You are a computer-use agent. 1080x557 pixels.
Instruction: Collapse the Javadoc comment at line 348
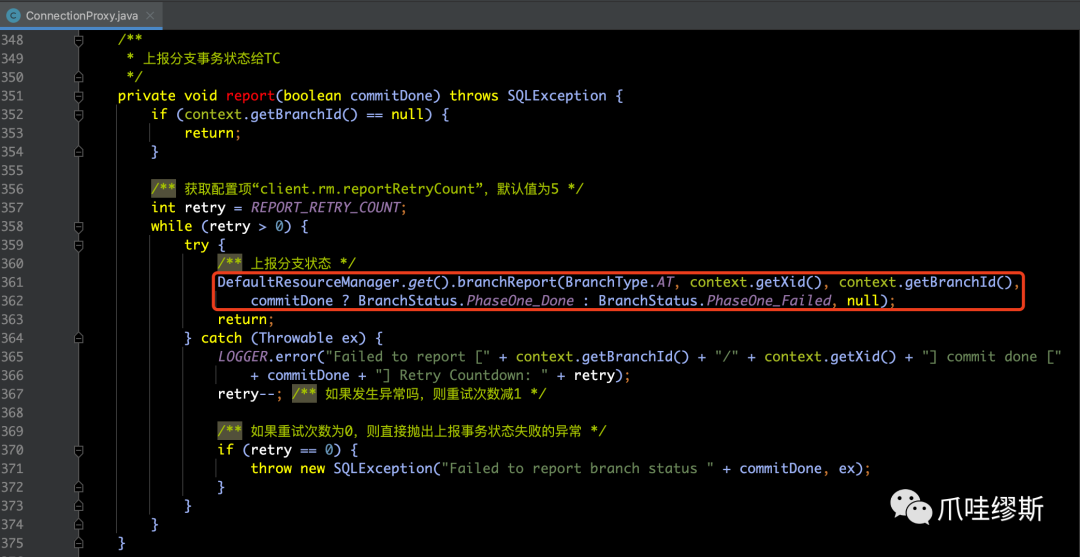coord(79,41)
